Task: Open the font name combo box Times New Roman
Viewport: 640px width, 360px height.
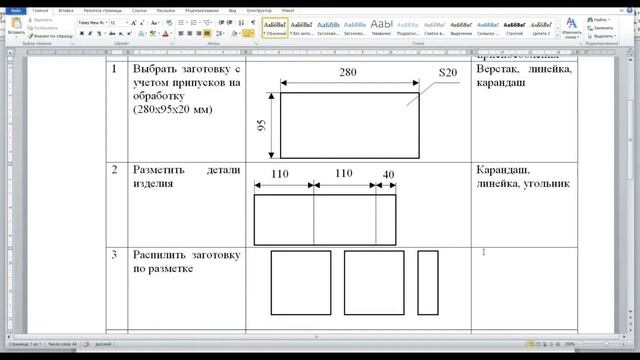Action: coord(93,23)
